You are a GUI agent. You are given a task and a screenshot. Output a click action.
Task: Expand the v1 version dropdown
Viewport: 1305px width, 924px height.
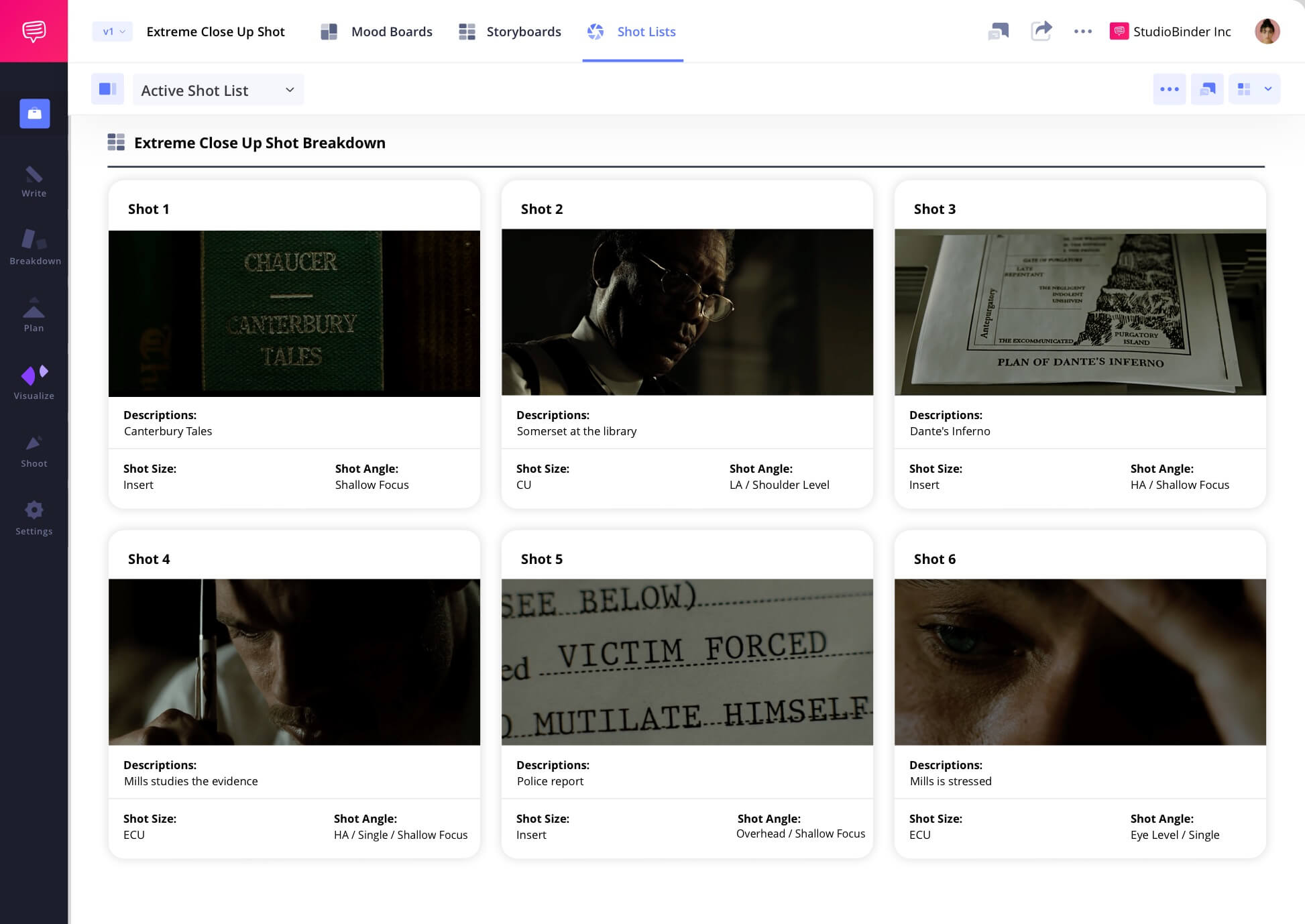click(x=113, y=32)
